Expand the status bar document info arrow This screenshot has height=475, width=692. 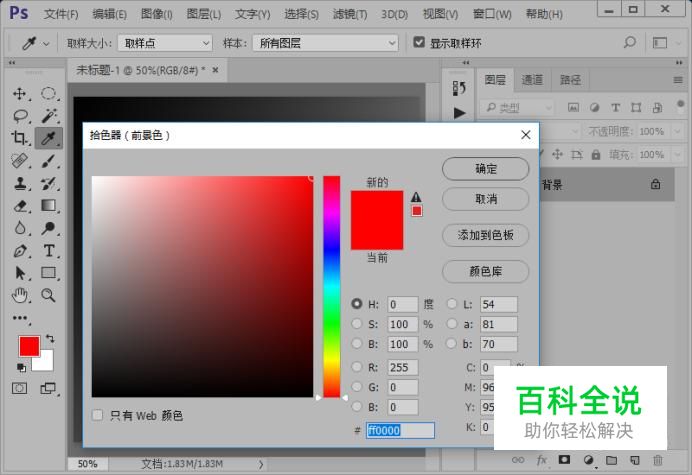[261, 464]
